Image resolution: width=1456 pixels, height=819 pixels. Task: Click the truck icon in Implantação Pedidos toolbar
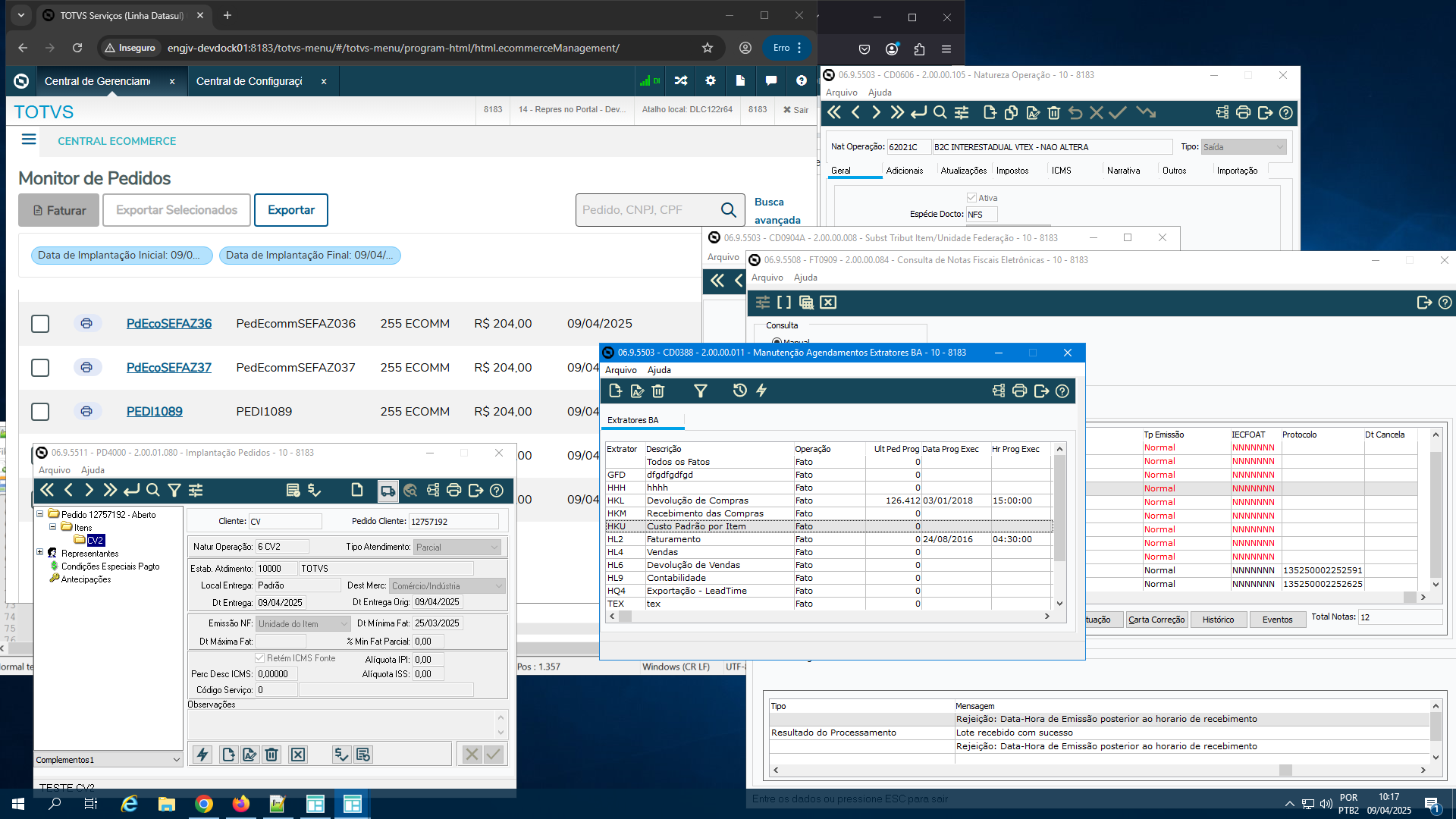[388, 491]
